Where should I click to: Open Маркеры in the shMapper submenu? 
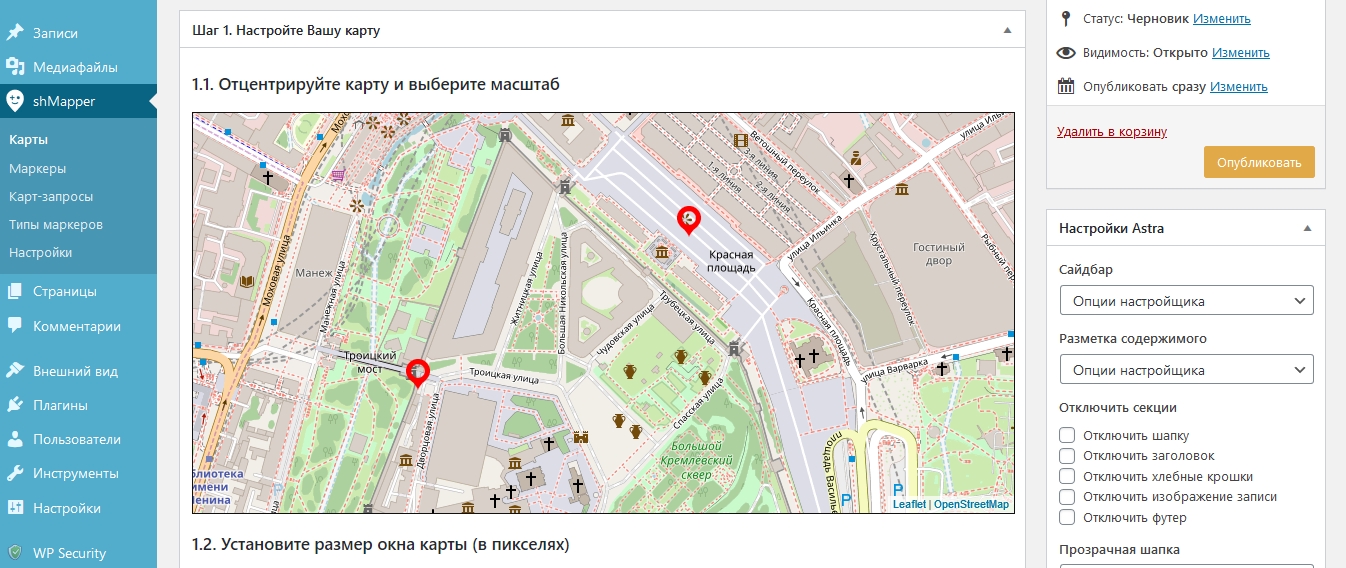38,168
